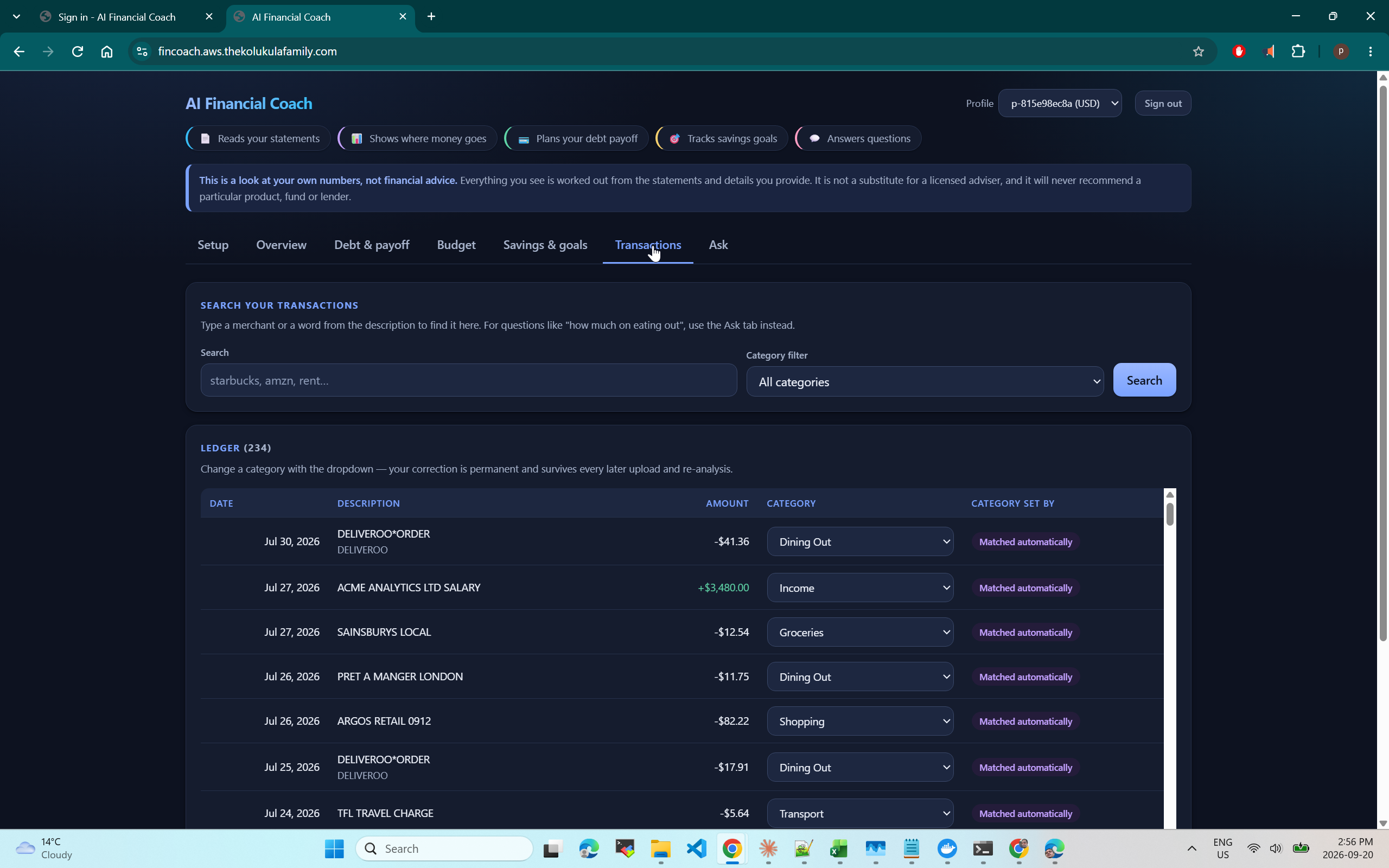Viewport: 1389px width, 868px height.
Task: Show hidden system tray icons
Action: [x=1192, y=848]
